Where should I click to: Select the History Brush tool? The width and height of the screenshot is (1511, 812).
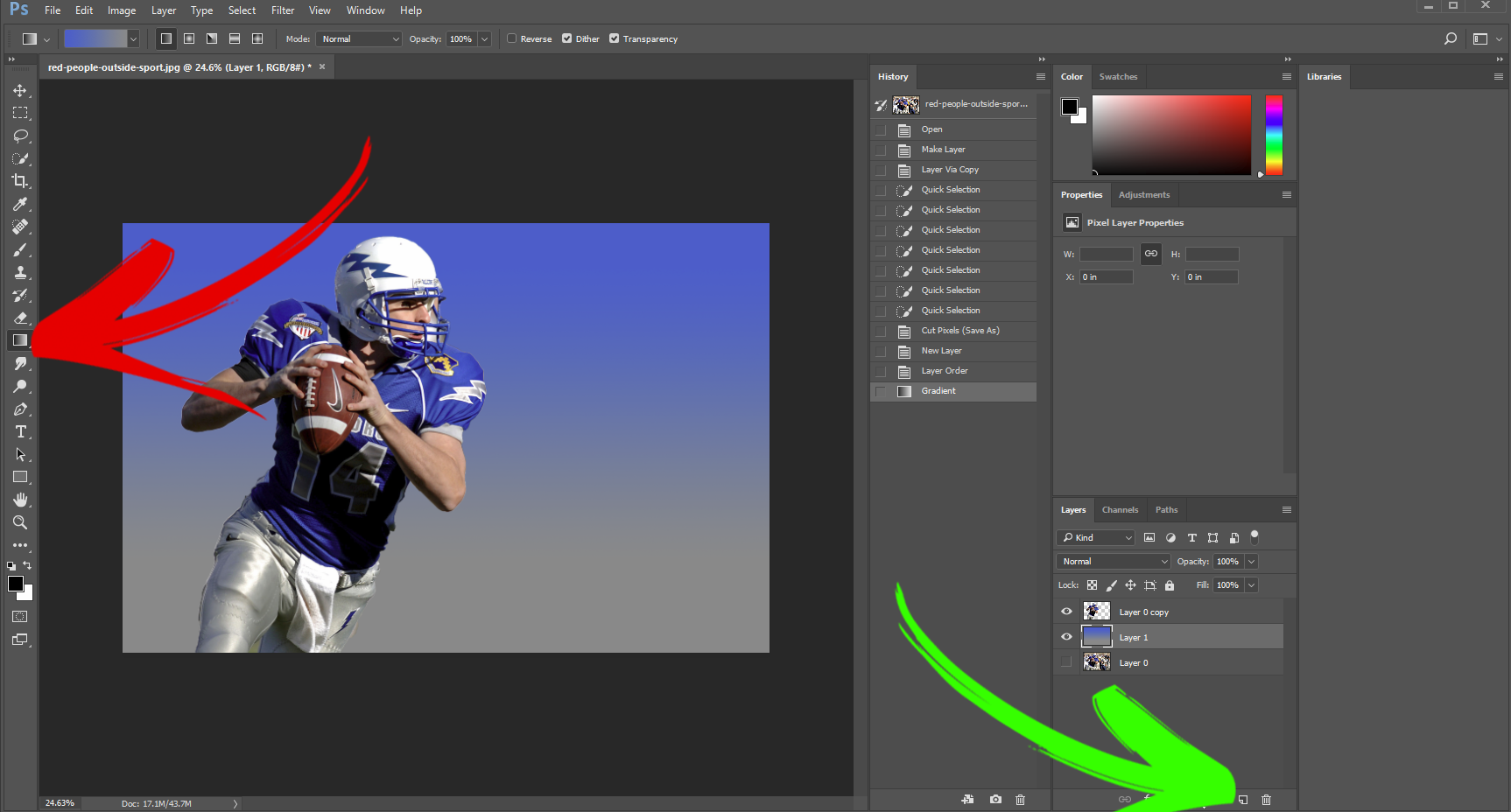pyautogui.click(x=20, y=295)
